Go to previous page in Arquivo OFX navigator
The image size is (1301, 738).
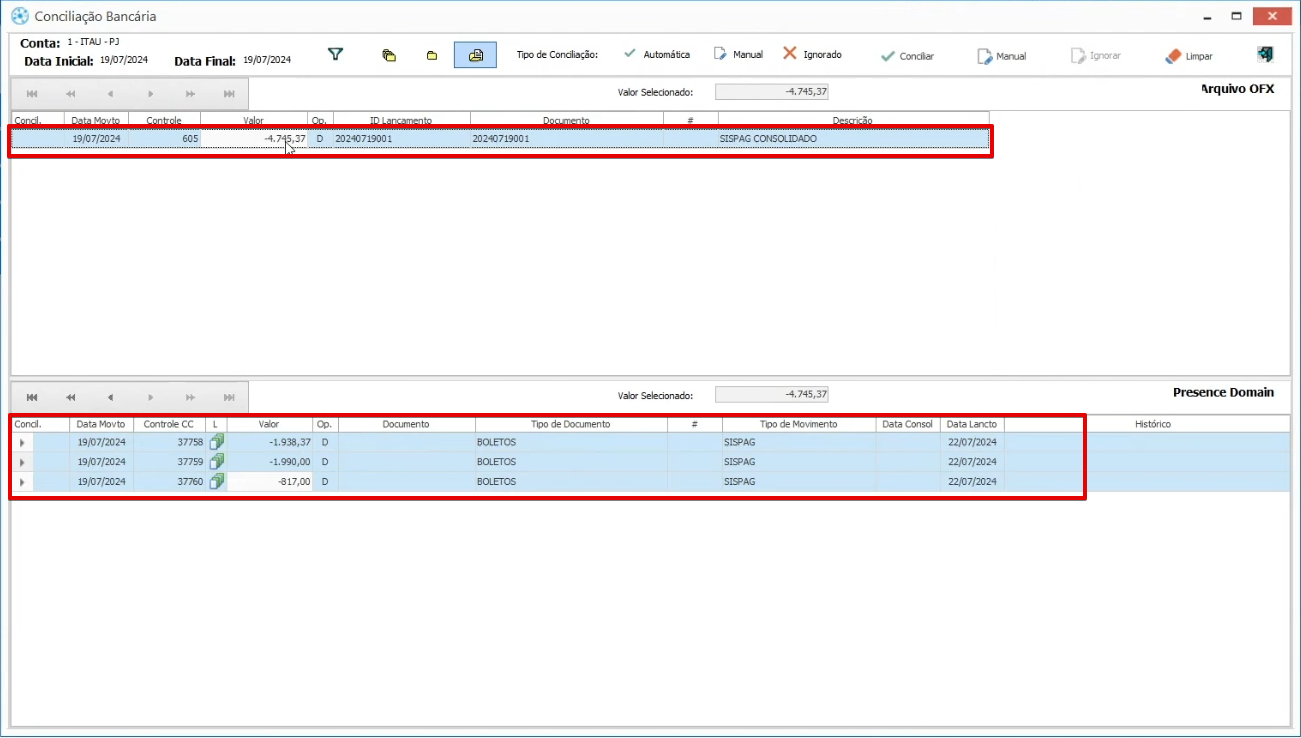[71, 94]
